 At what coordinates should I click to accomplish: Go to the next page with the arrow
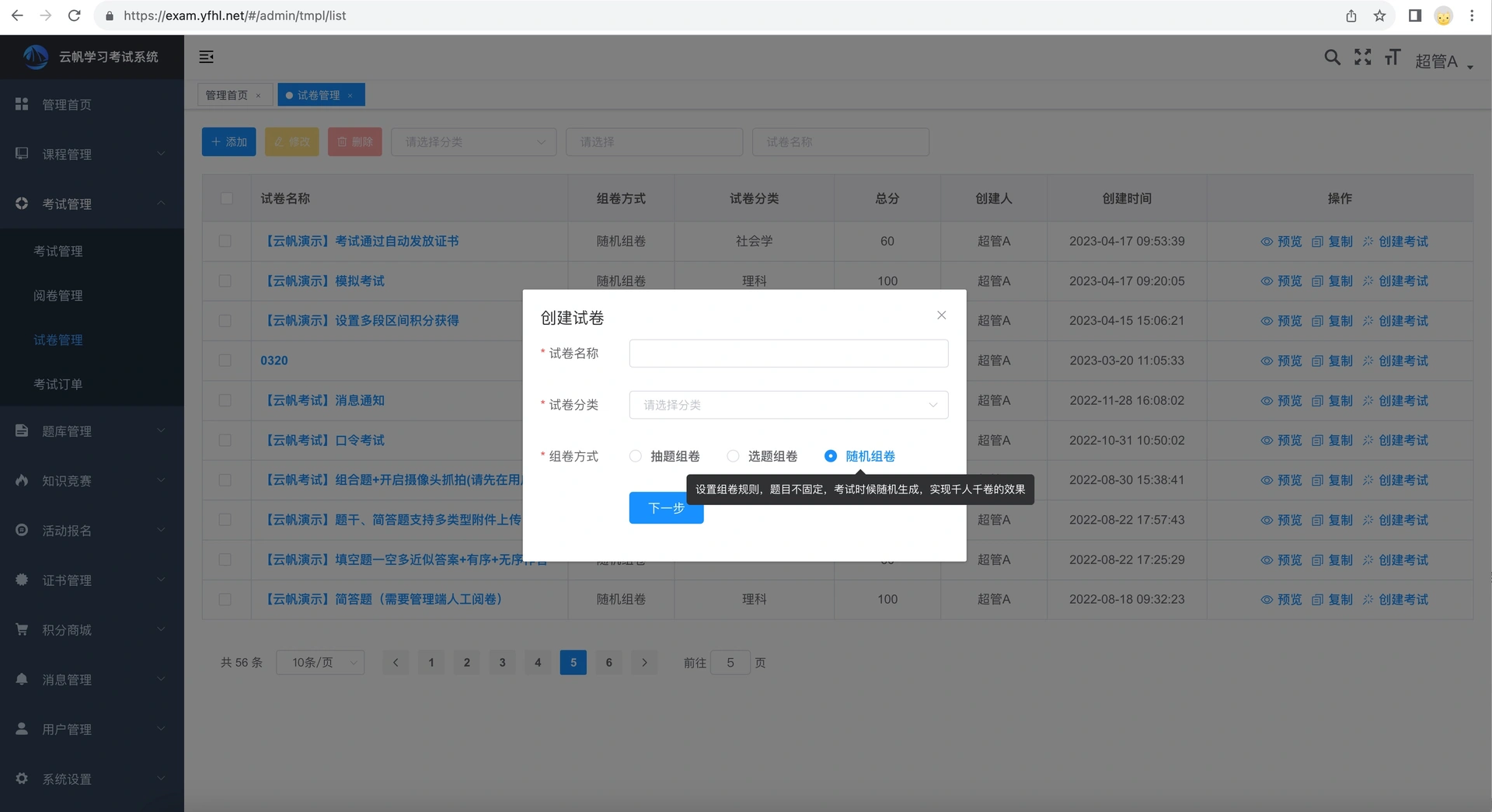[644, 663]
